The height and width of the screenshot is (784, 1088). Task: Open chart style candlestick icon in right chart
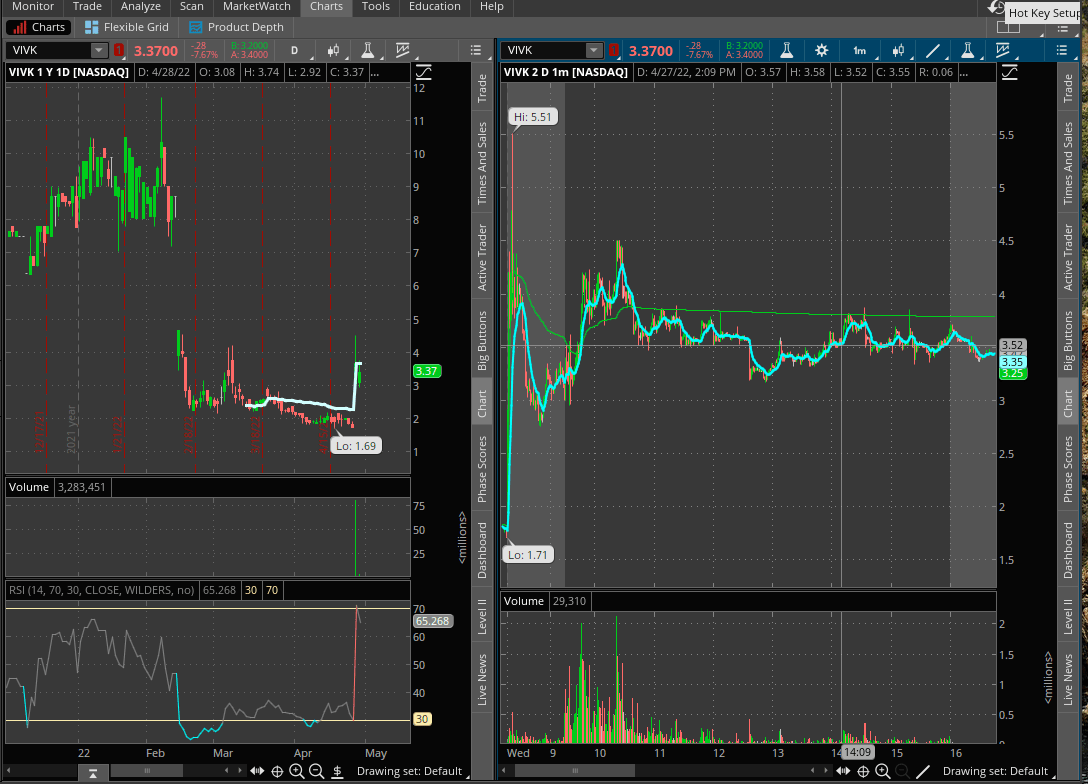click(x=899, y=50)
